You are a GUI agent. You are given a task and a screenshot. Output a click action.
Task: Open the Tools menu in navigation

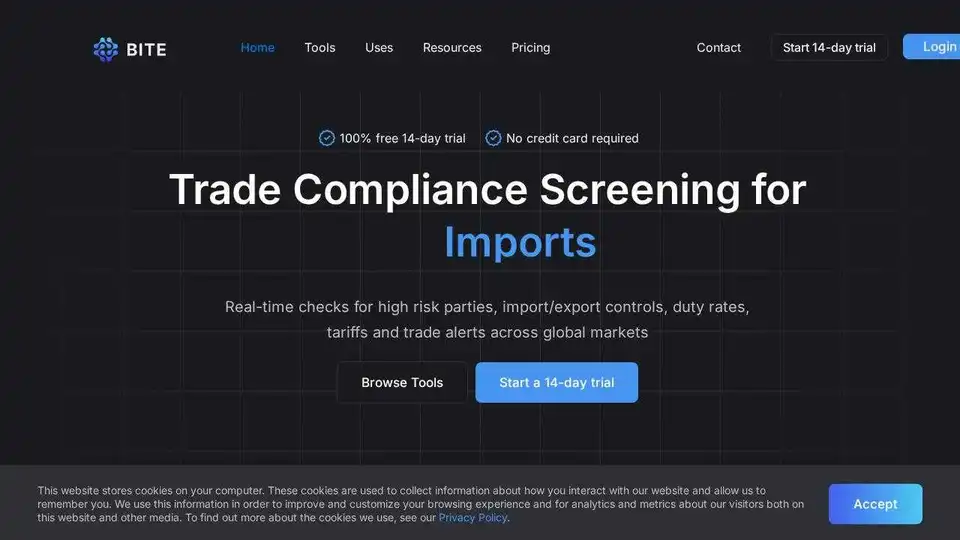320,47
